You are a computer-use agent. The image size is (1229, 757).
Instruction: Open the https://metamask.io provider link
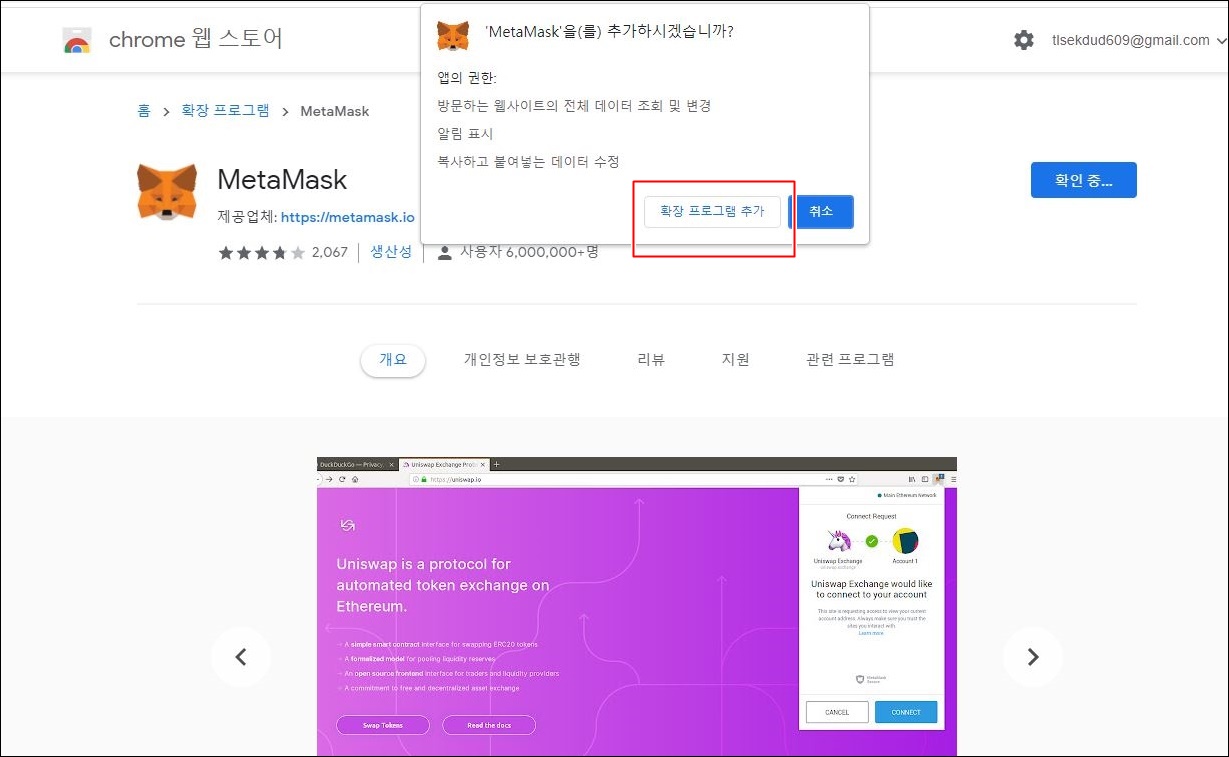click(347, 217)
